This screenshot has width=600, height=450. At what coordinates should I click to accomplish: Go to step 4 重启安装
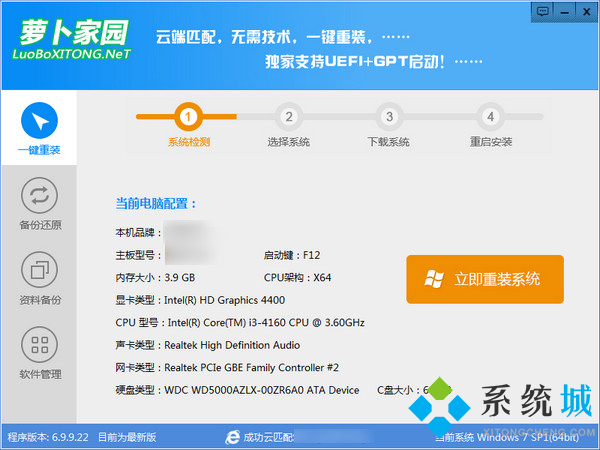[490, 116]
